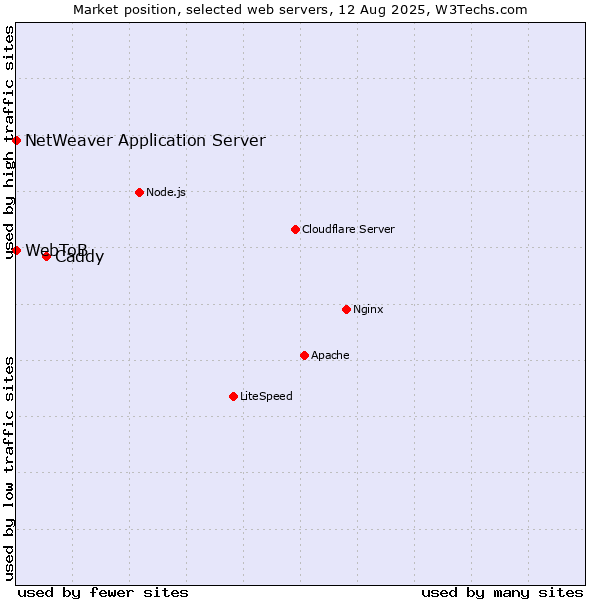This screenshot has height=600, width=600.
Task: Click the 'Cloudflare Server' label text
Action: coord(348,229)
